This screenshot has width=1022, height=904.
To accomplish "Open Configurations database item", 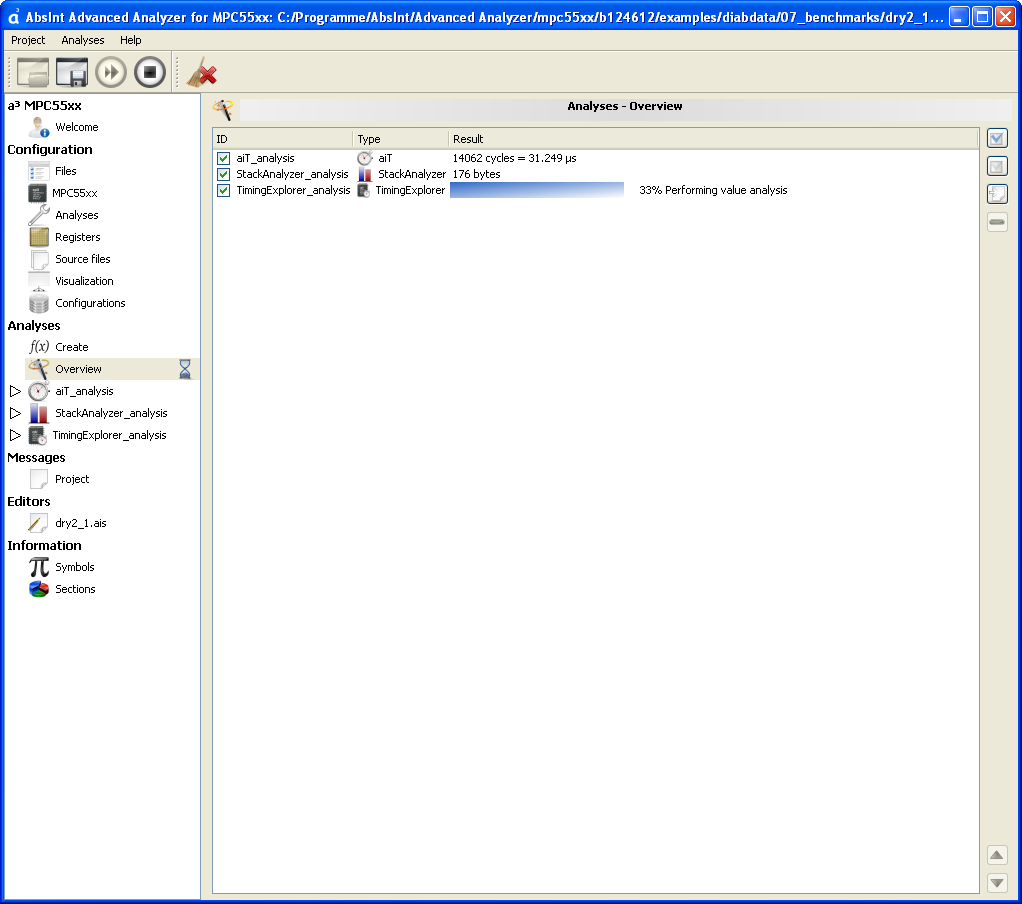I will 90,303.
